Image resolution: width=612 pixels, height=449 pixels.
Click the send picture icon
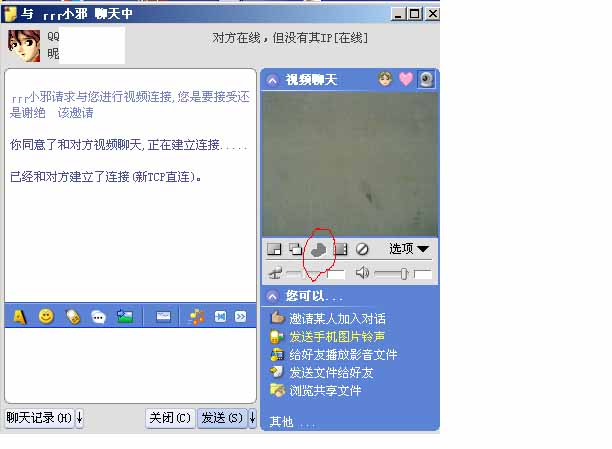tap(125, 316)
